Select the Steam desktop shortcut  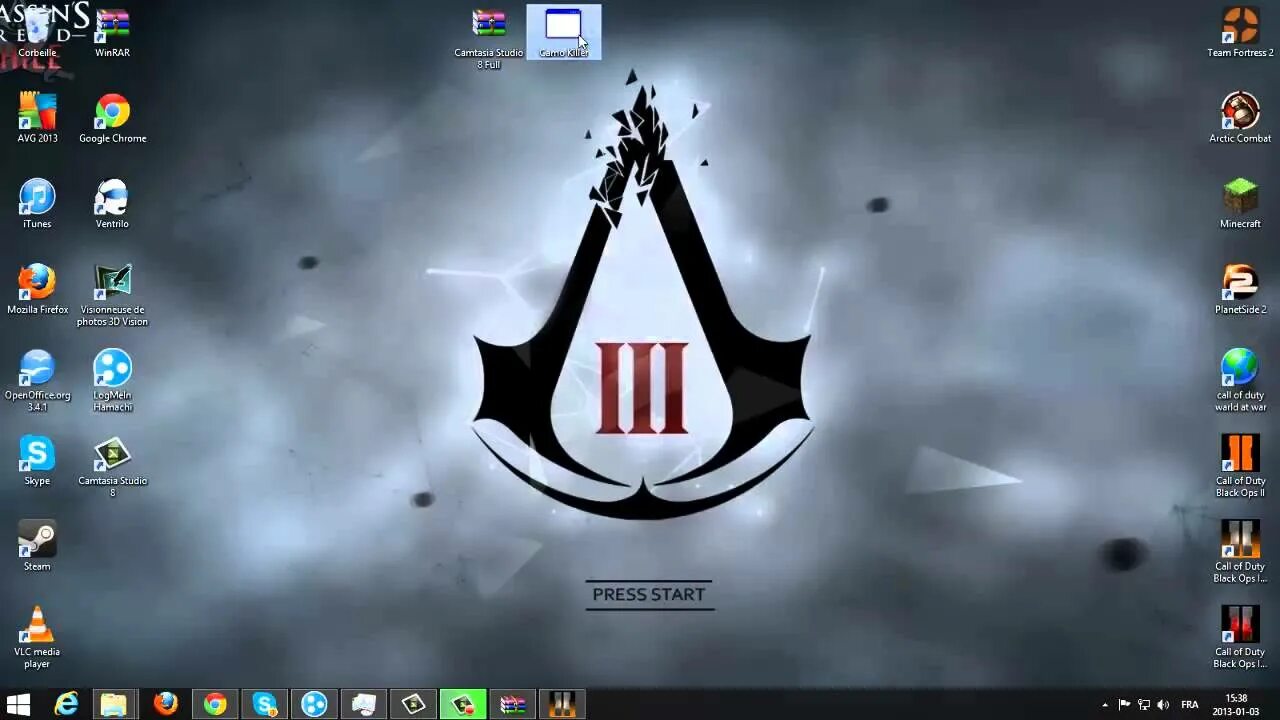(37, 547)
